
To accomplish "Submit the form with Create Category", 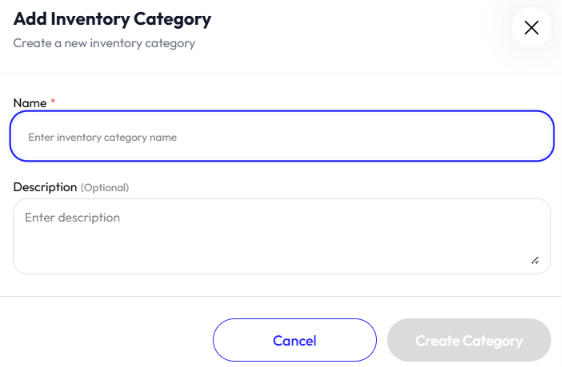I will [x=469, y=340].
